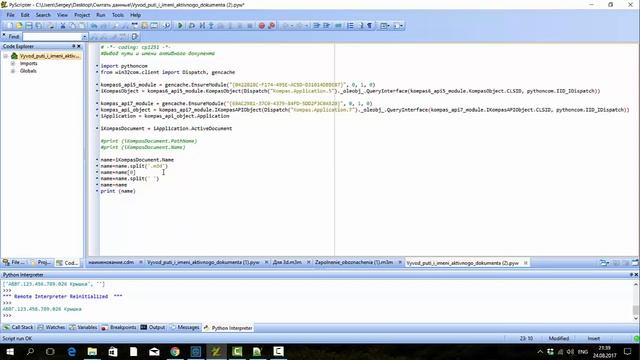
Task: Select the Python Interpreter tab
Action: click(228, 328)
